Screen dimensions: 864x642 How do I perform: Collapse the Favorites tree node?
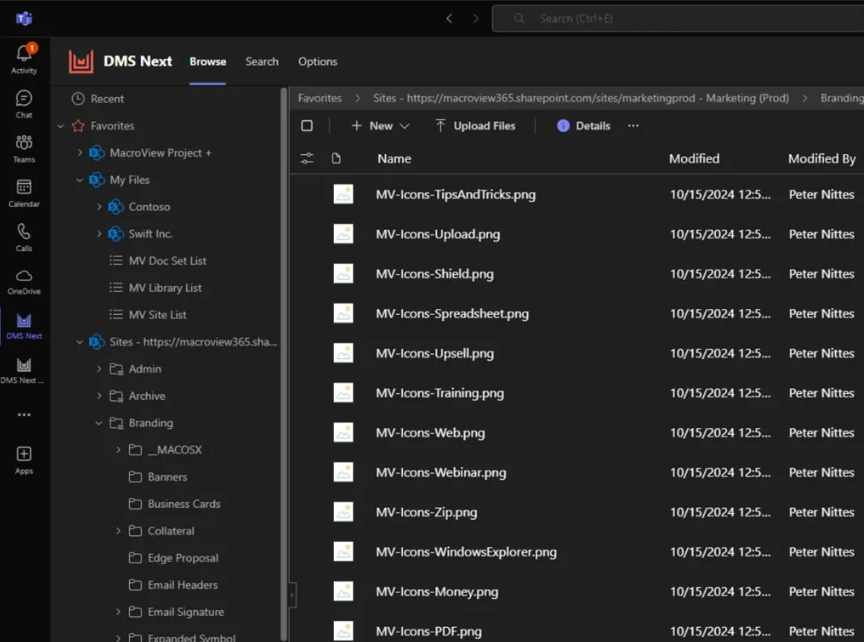(x=61, y=126)
